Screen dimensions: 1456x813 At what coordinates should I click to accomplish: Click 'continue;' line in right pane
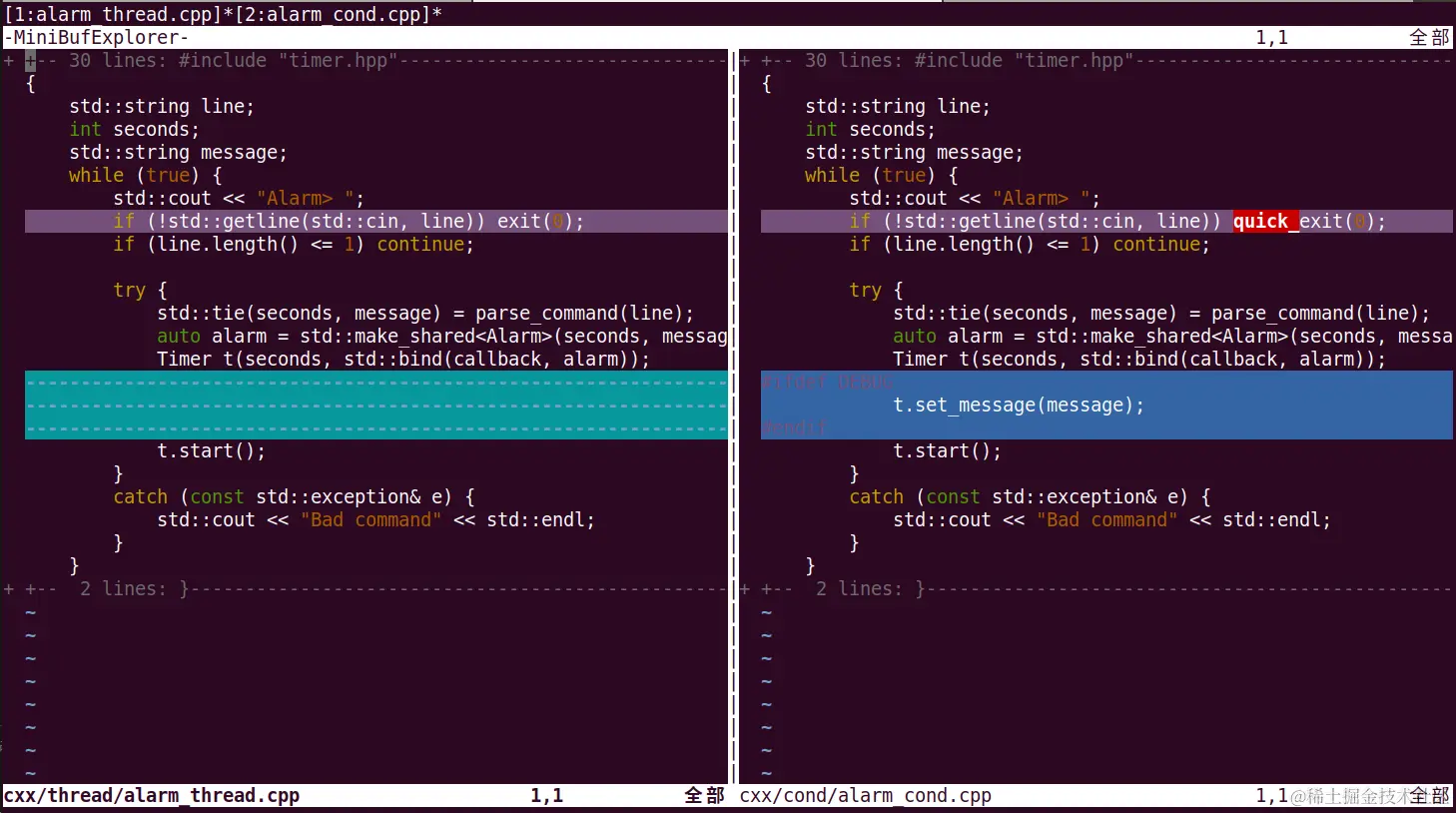pyautogui.click(x=1030, y=244)
